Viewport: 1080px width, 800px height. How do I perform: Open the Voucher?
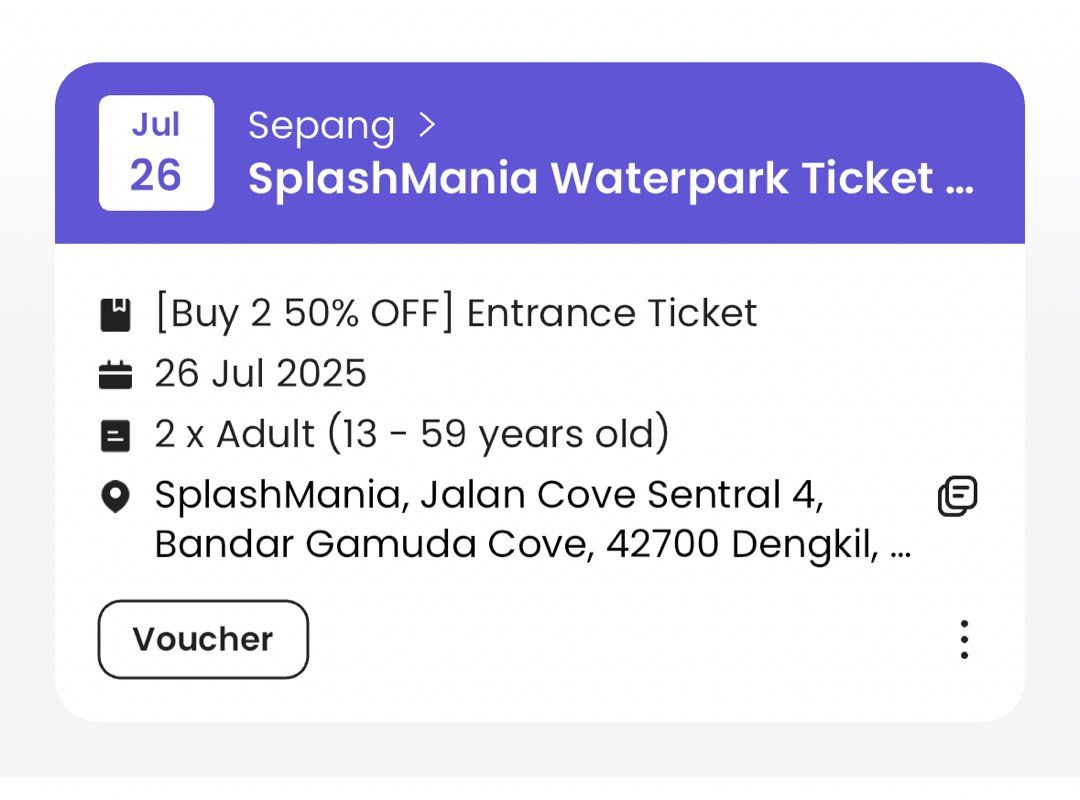[202, 639]
